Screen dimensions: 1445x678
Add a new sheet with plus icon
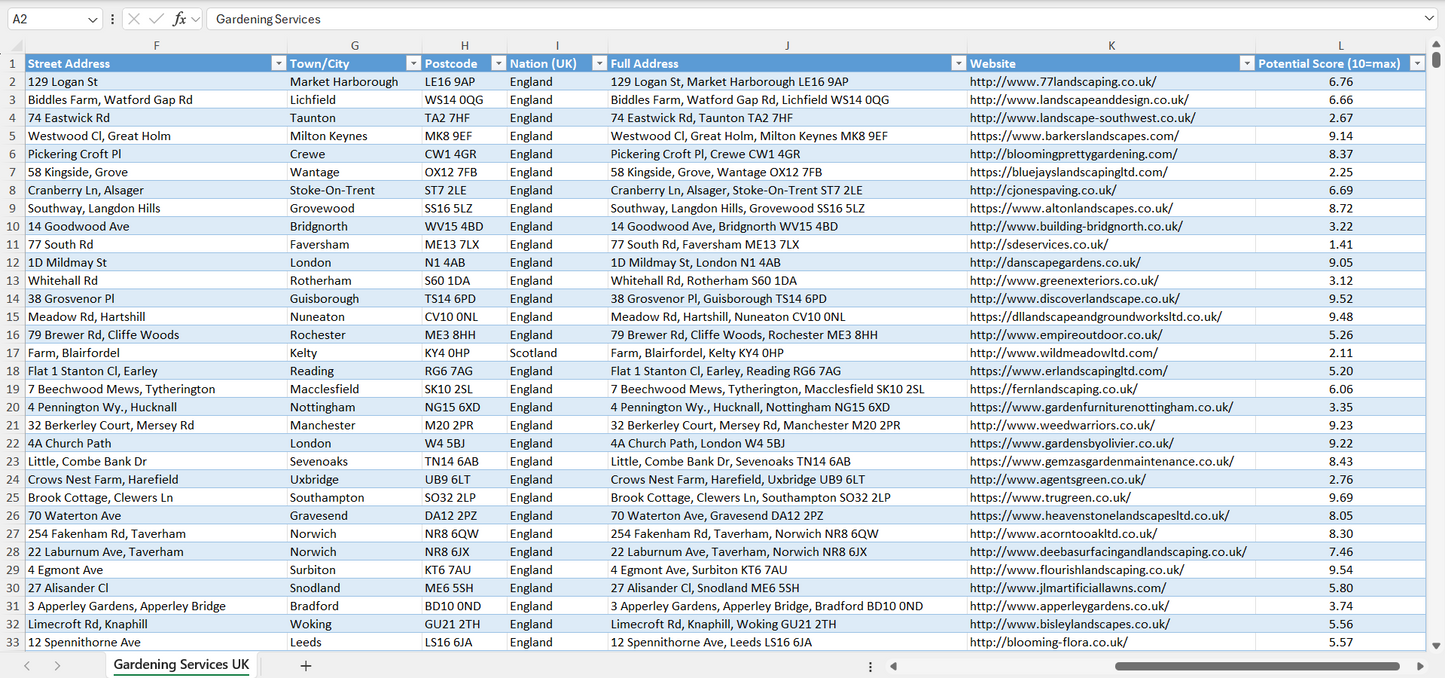[306, 665]
